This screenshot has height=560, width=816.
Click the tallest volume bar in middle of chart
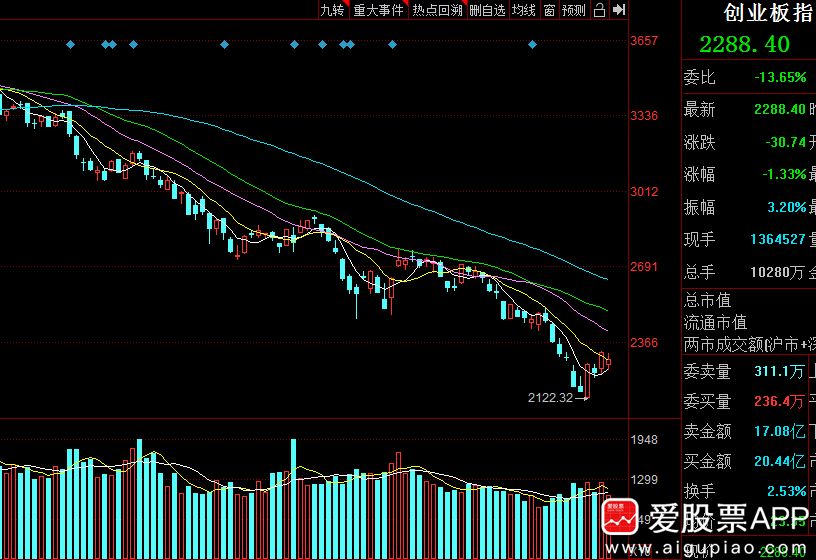tap(294, 499)
